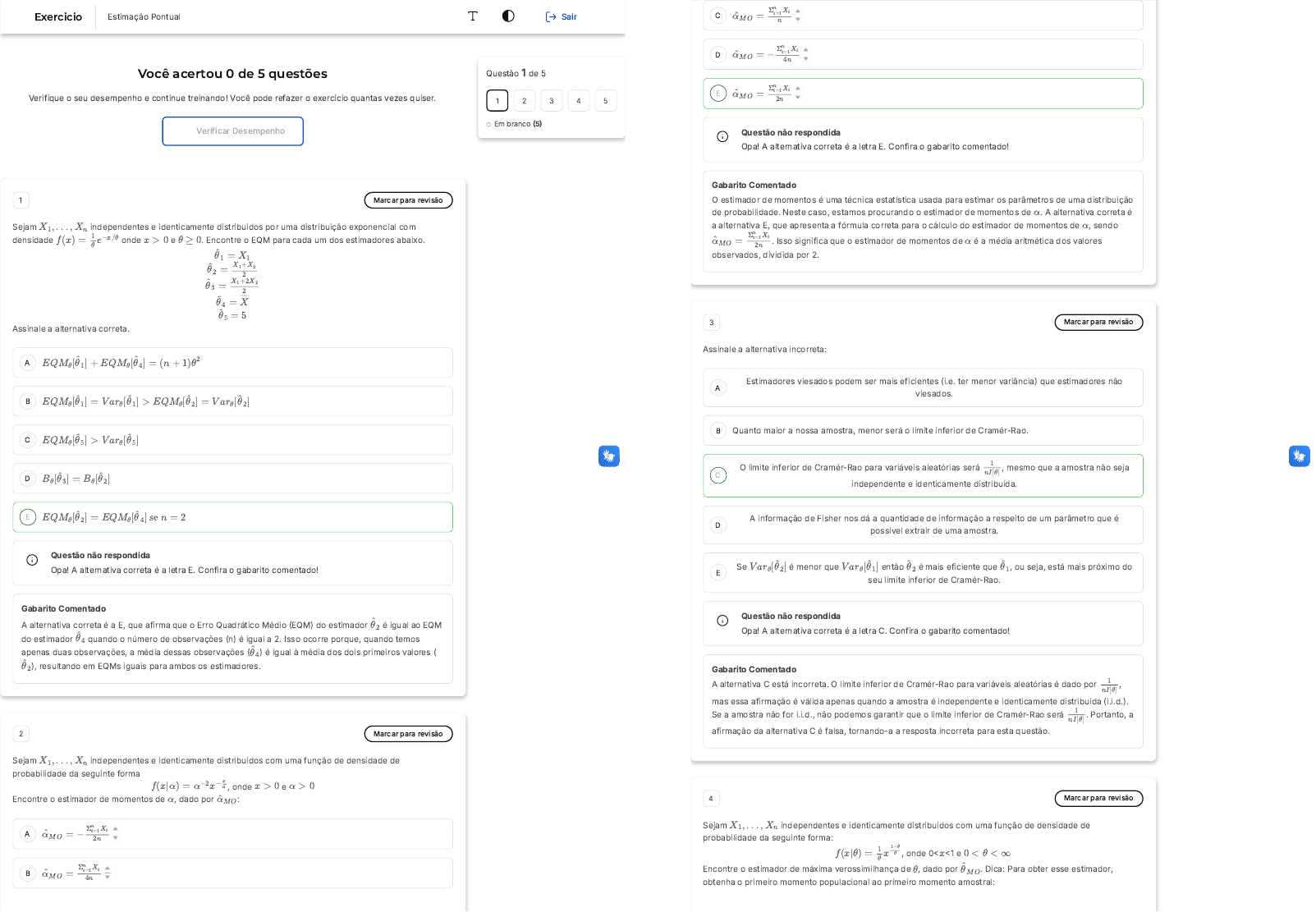1316x912 pixels.
Task: Choose option B circle in question 3
Action: 718,431
